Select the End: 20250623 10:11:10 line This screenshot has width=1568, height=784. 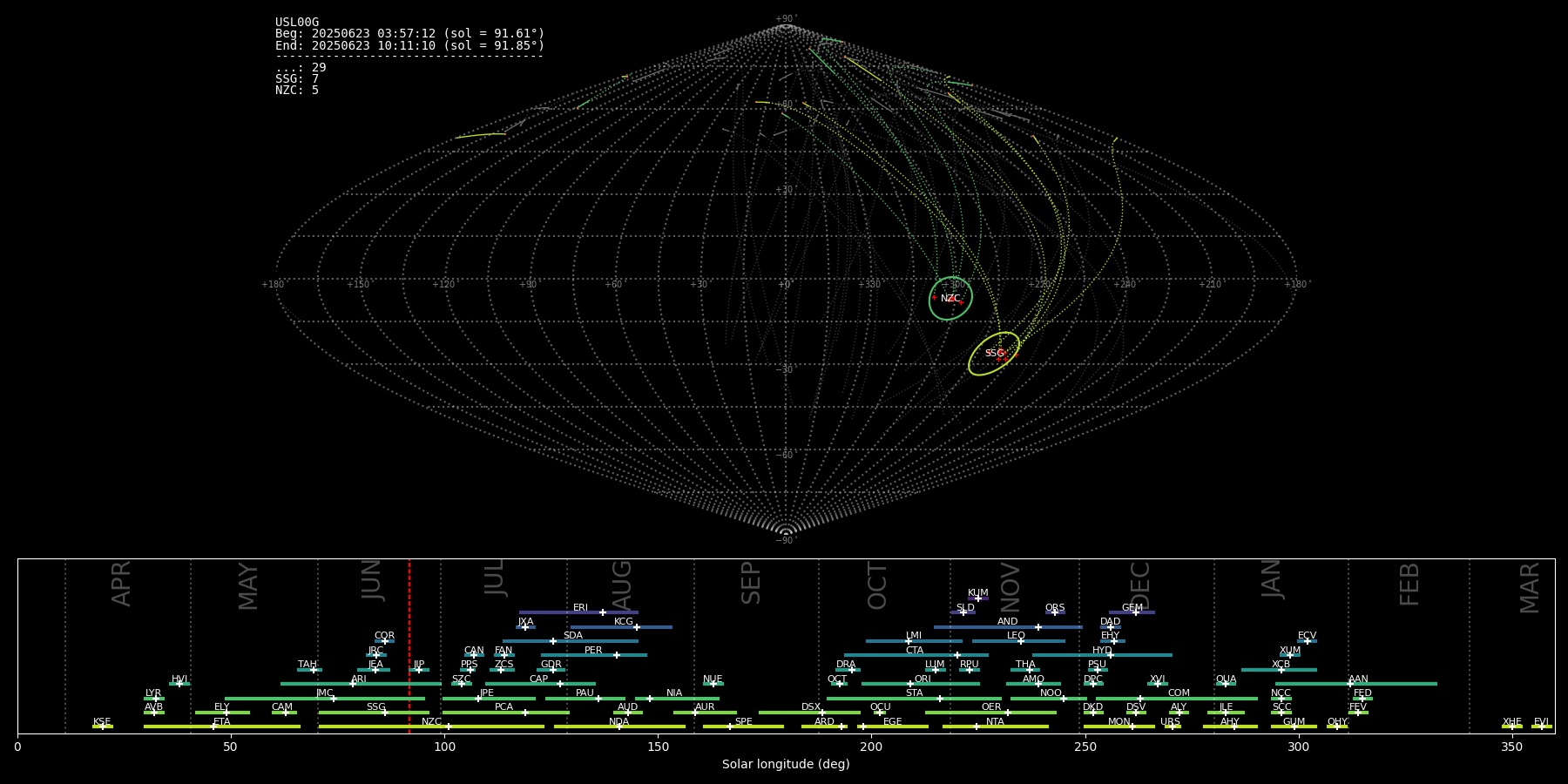409,45
